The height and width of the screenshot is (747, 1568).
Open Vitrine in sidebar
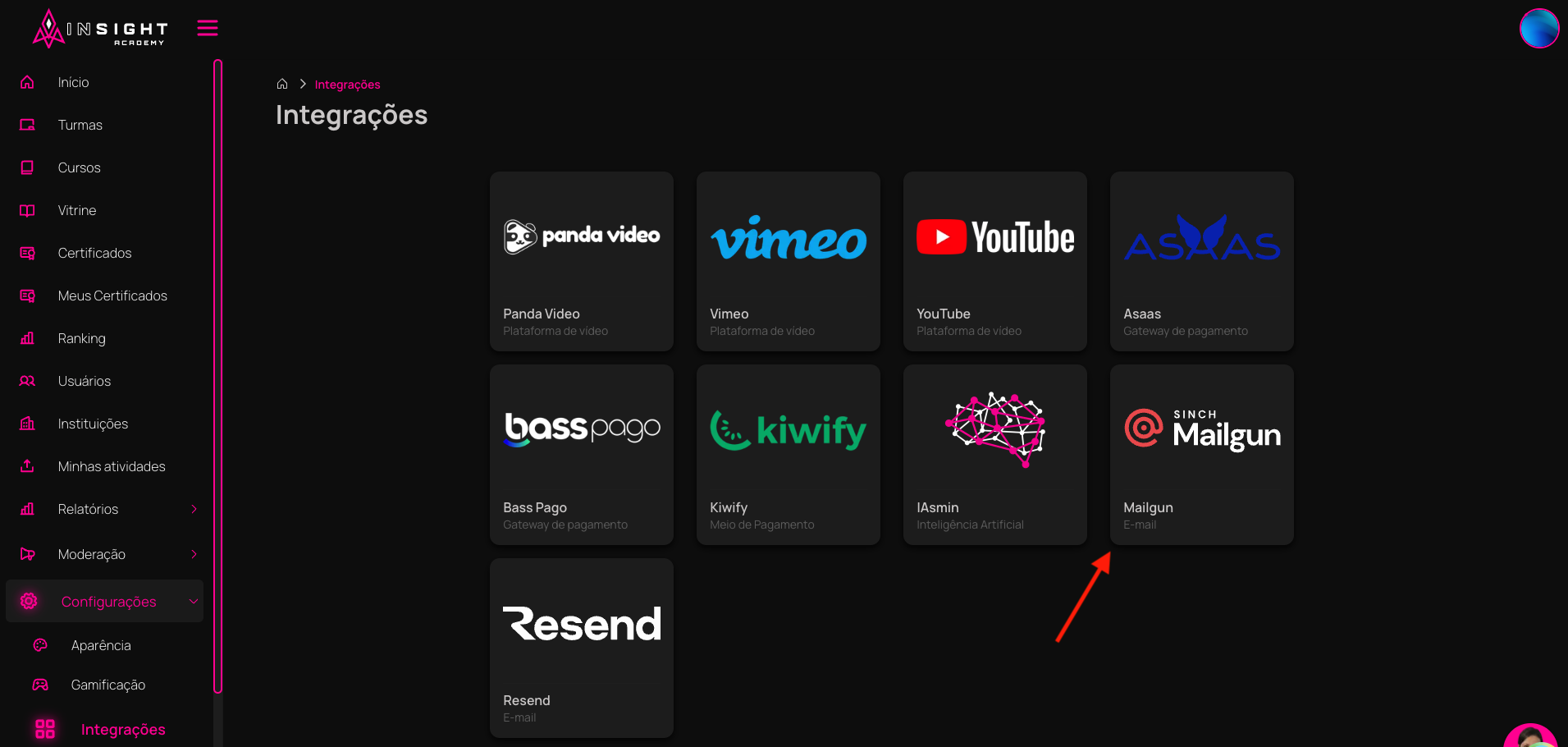pos(77,210)
